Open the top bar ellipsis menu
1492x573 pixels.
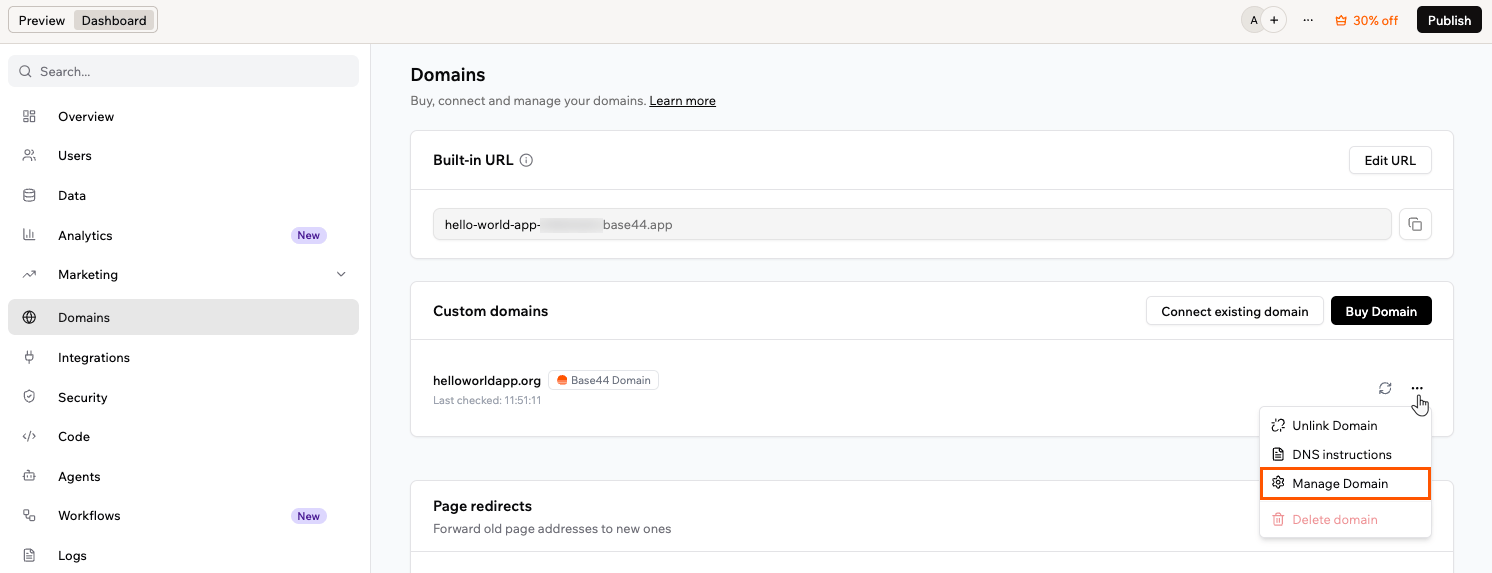click(x=1308, y=20)
